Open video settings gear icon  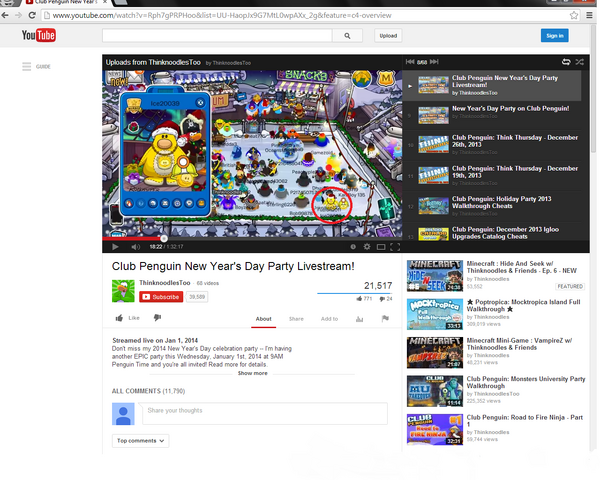pos(367,247)
